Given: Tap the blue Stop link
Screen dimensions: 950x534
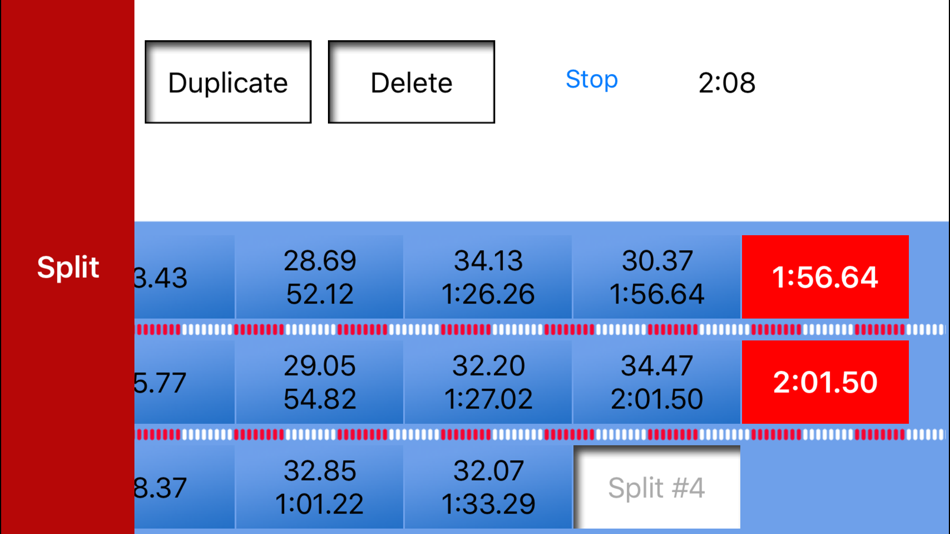Looking at the screenshot, I should 591,80.
